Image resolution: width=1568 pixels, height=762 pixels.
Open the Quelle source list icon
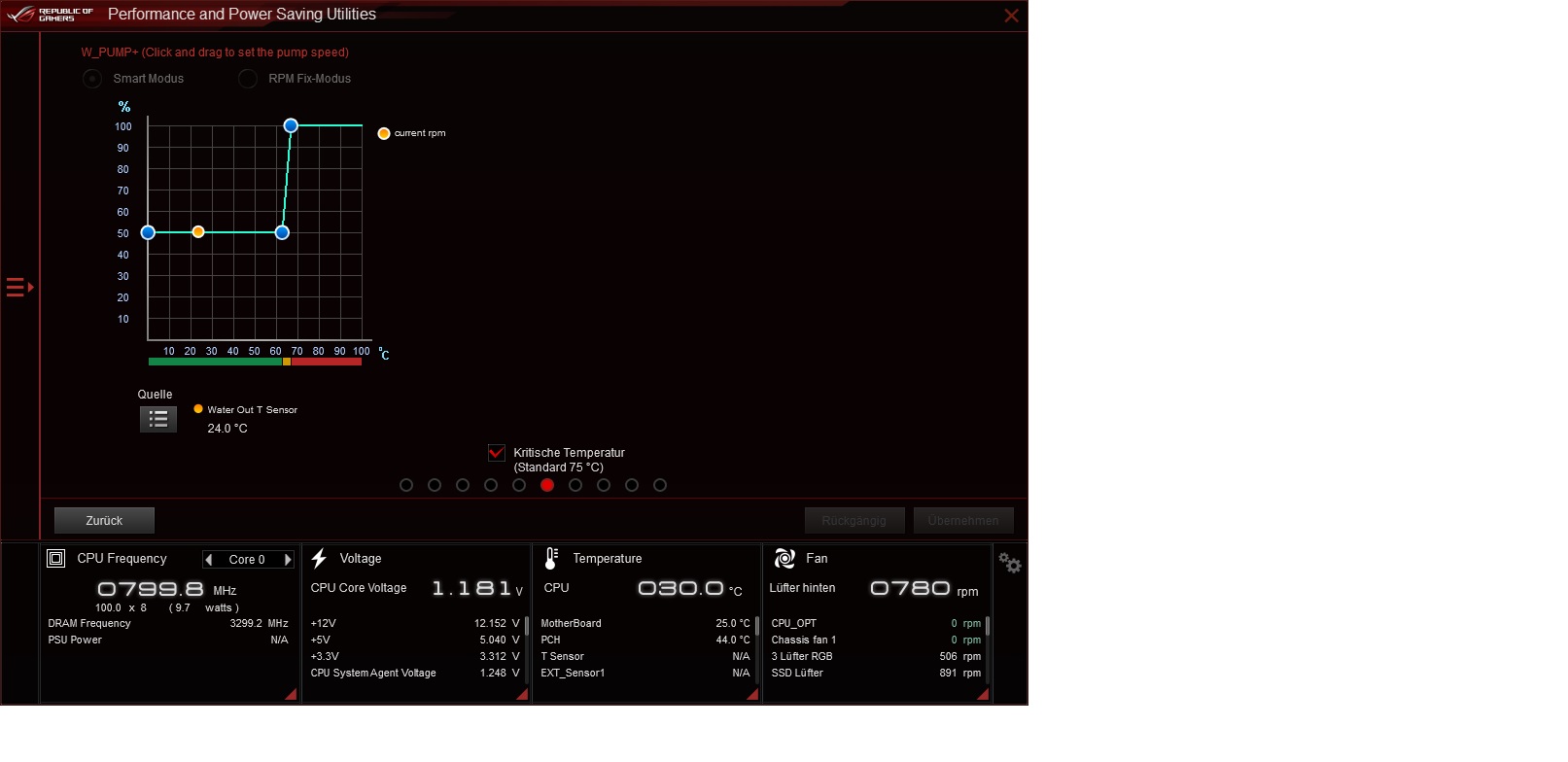point(158,419)
